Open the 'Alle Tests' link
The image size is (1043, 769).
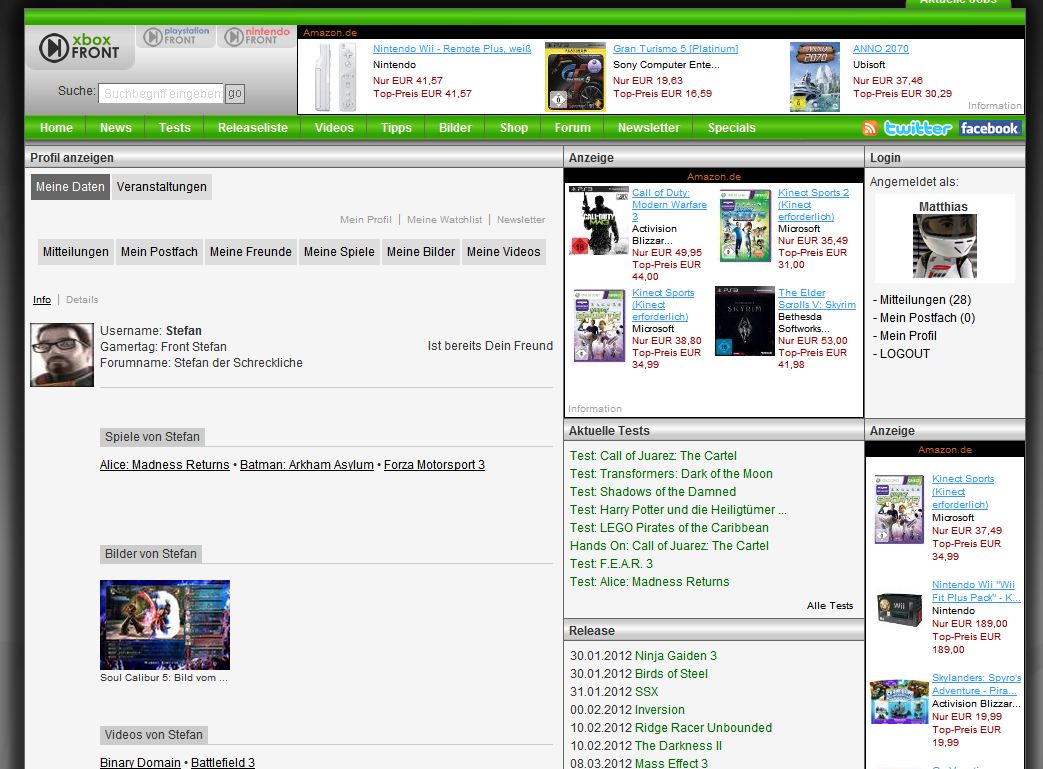830,606
